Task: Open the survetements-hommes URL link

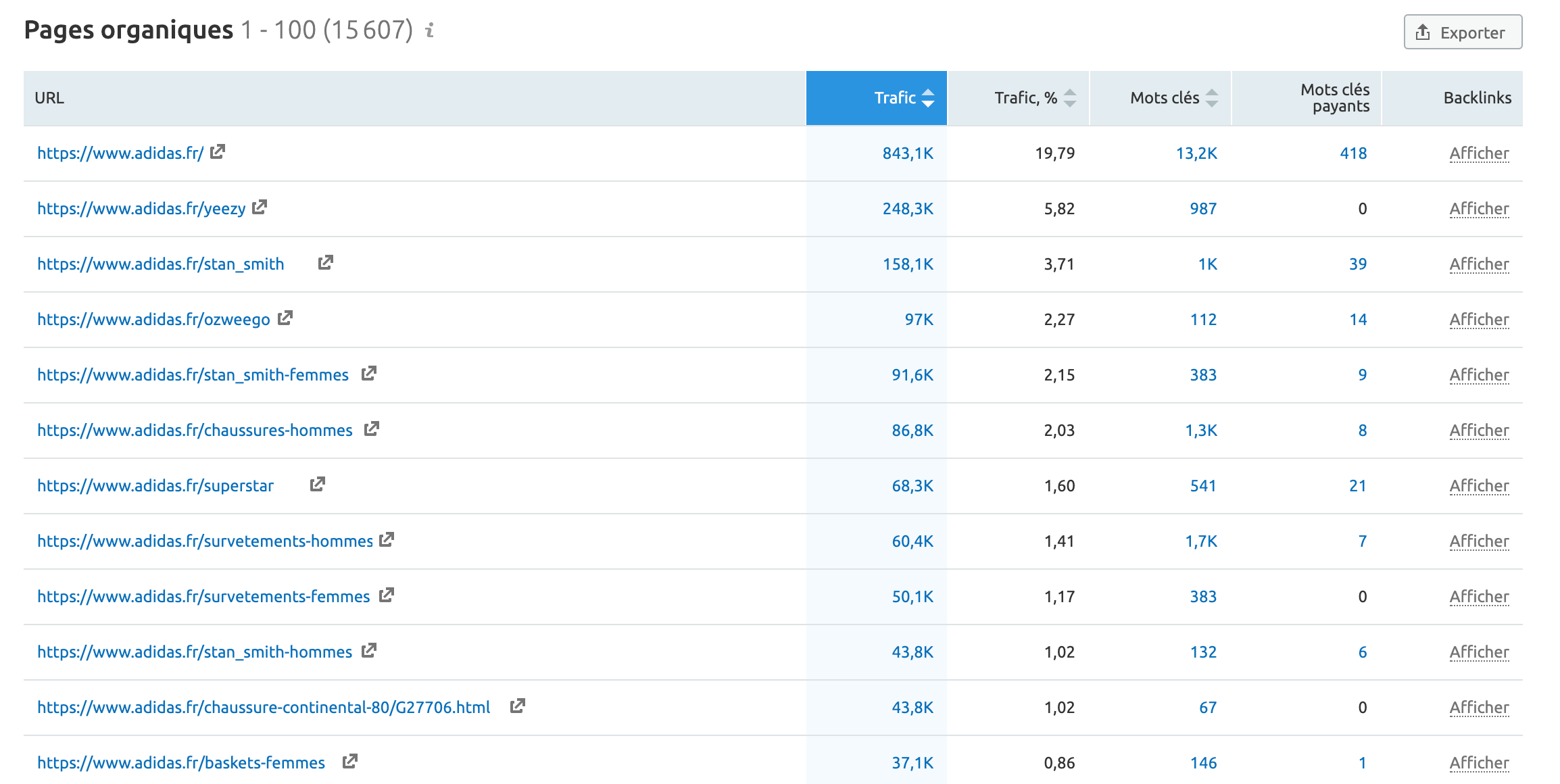Action: 205,541
